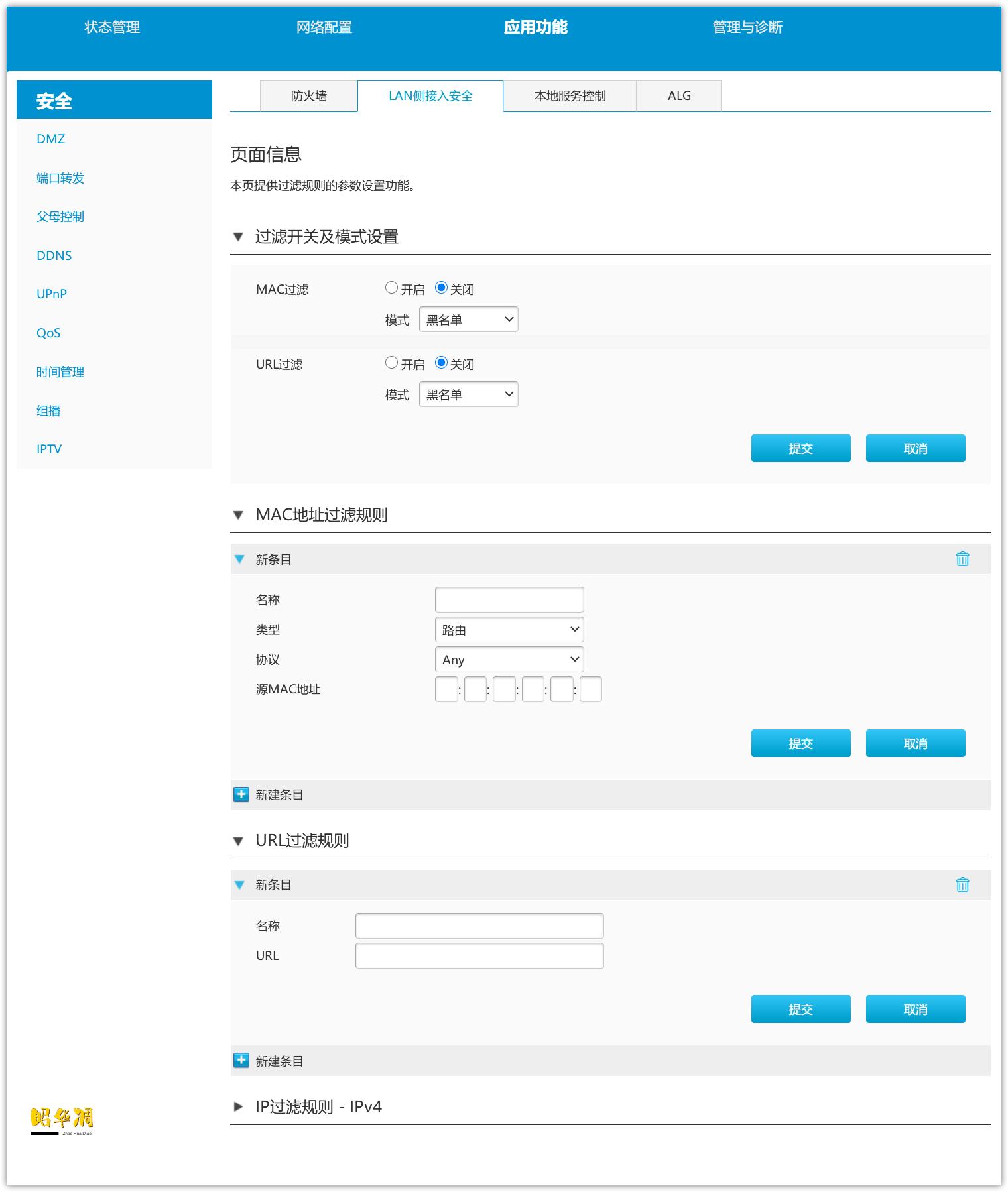Collapse URL过滤规则 section
Screen dimensions: 1008x1192
tap(238, 841)
